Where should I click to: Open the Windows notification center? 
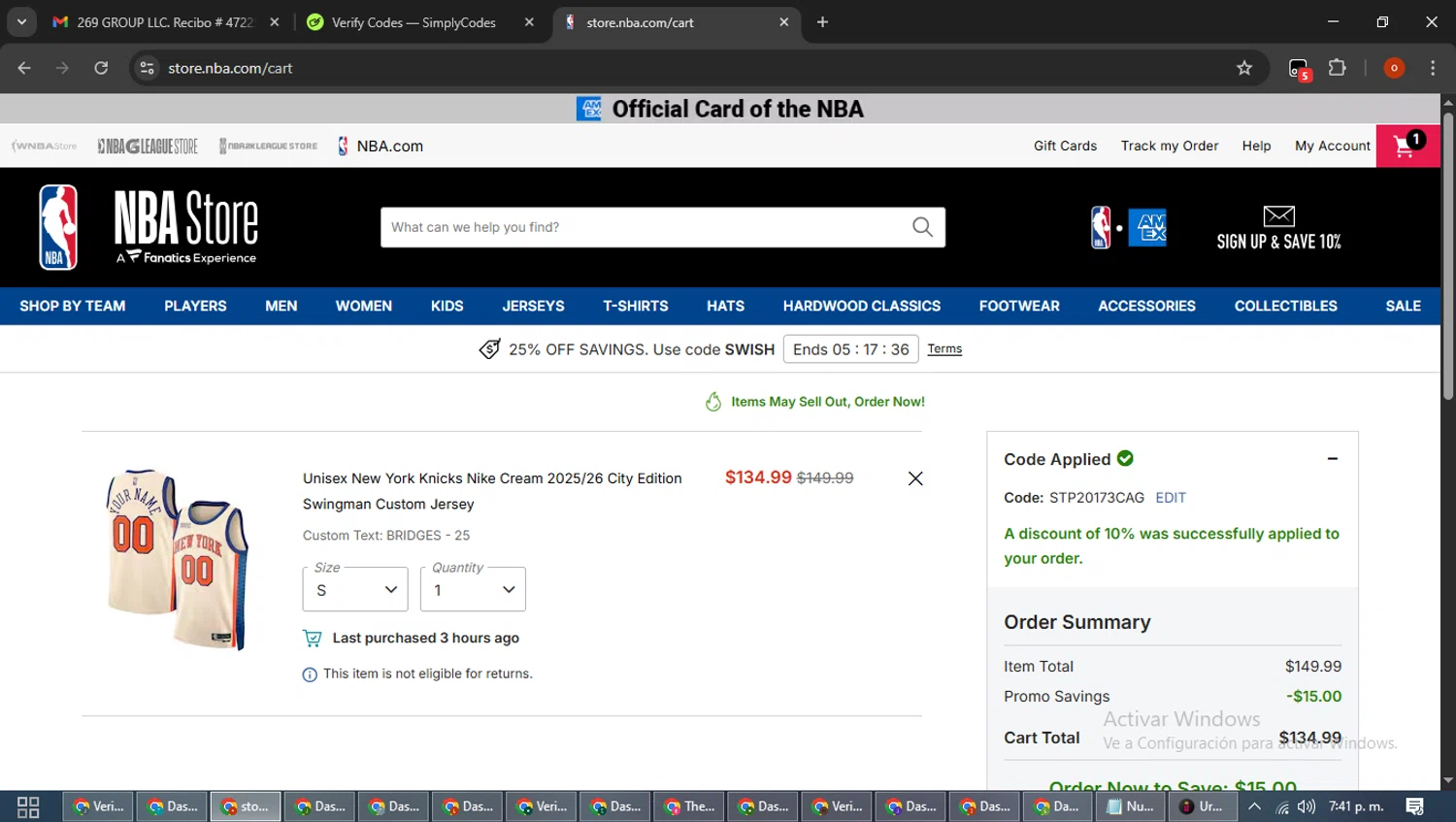(1415, 806)
